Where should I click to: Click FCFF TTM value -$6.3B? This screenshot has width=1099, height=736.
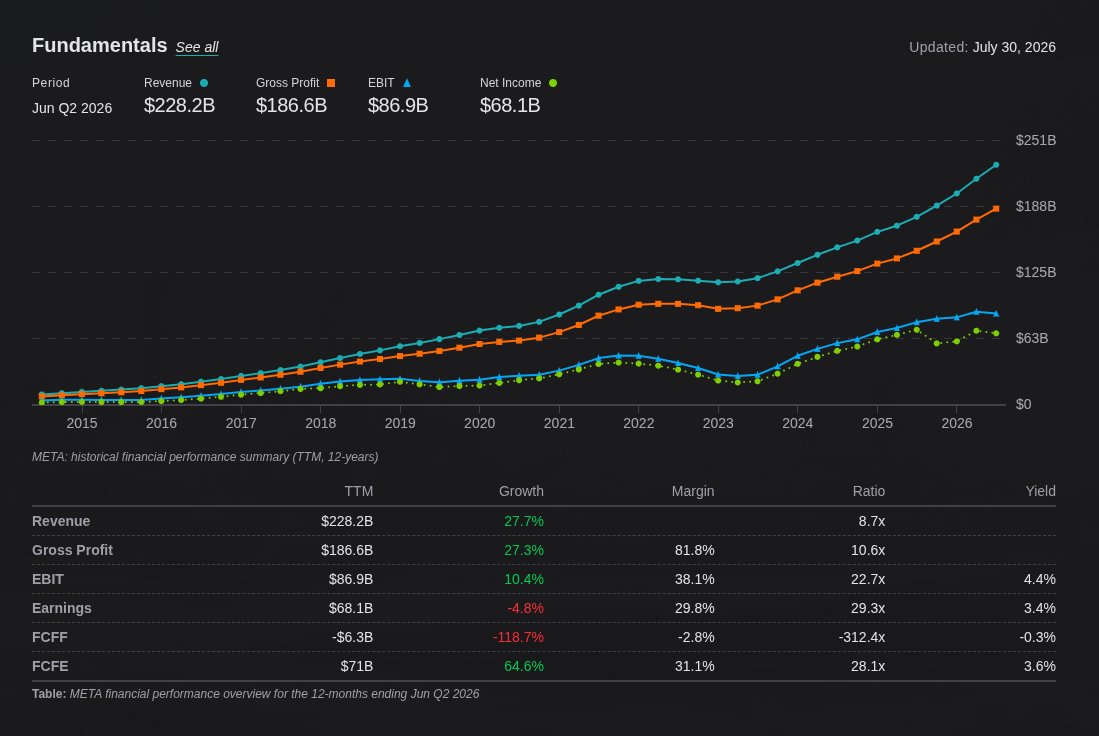point(353,637)
